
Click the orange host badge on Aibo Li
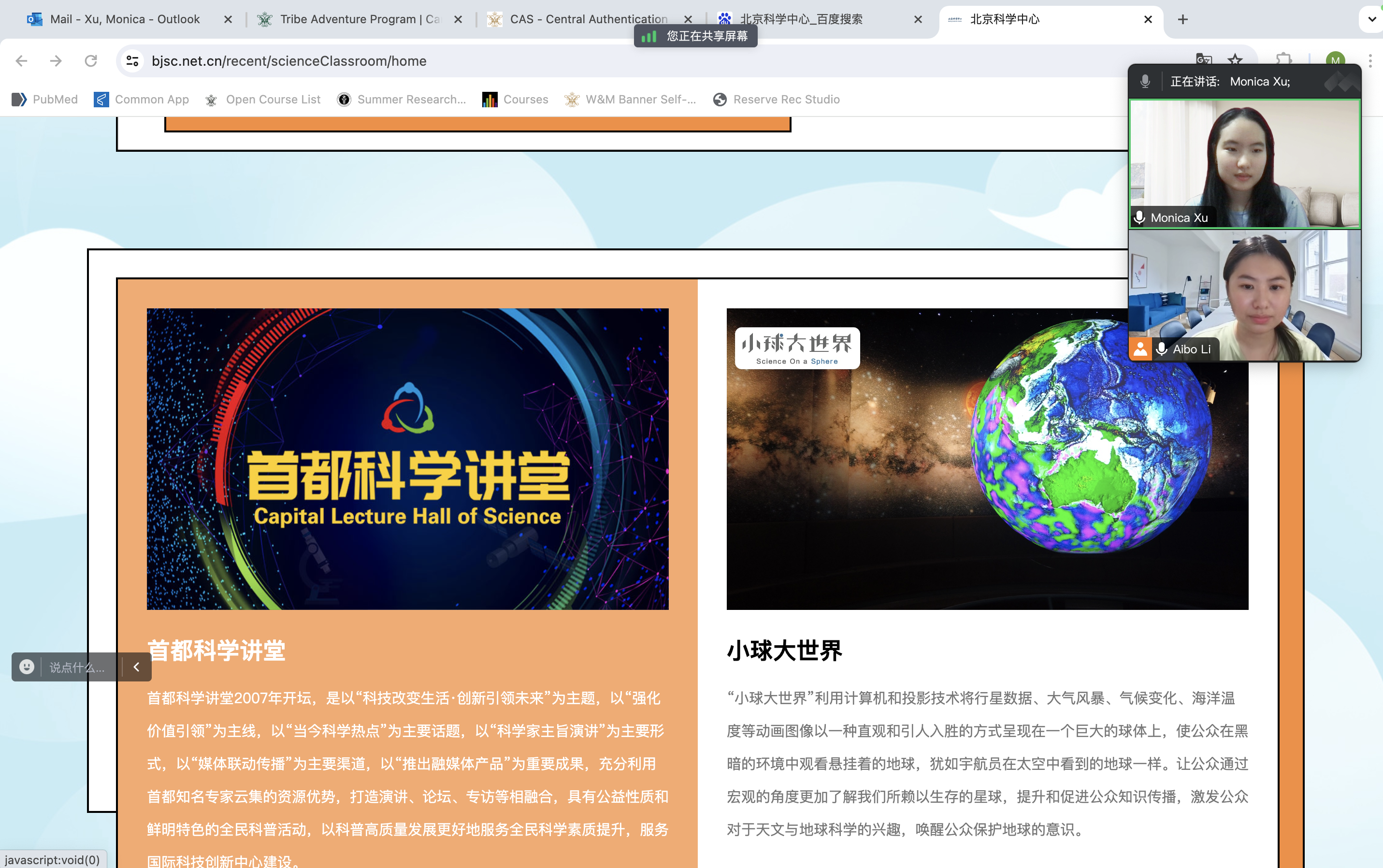pyautogui.click(x=1141, y=349)
